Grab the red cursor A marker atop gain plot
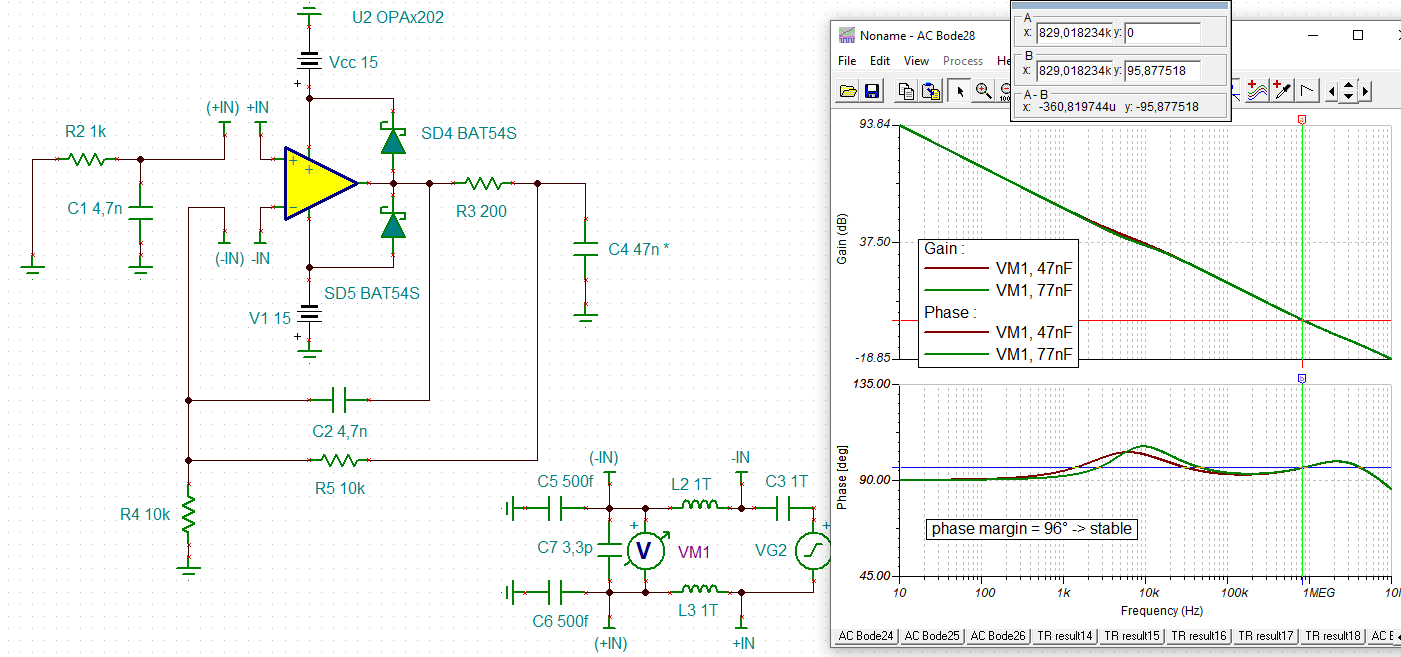This screenshot has width=1401, height=657. 1302,119
